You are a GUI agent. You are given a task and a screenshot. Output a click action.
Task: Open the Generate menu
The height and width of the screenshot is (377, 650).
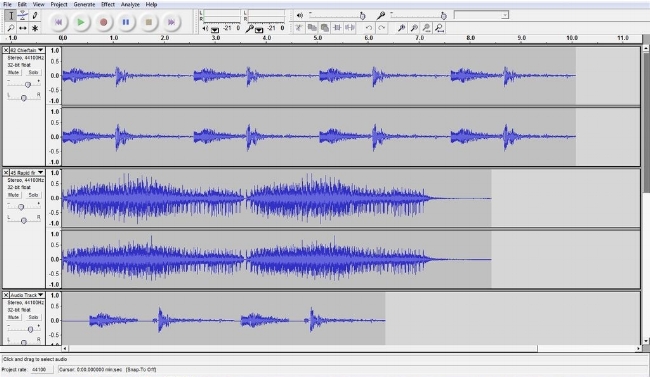pos(84,5)
